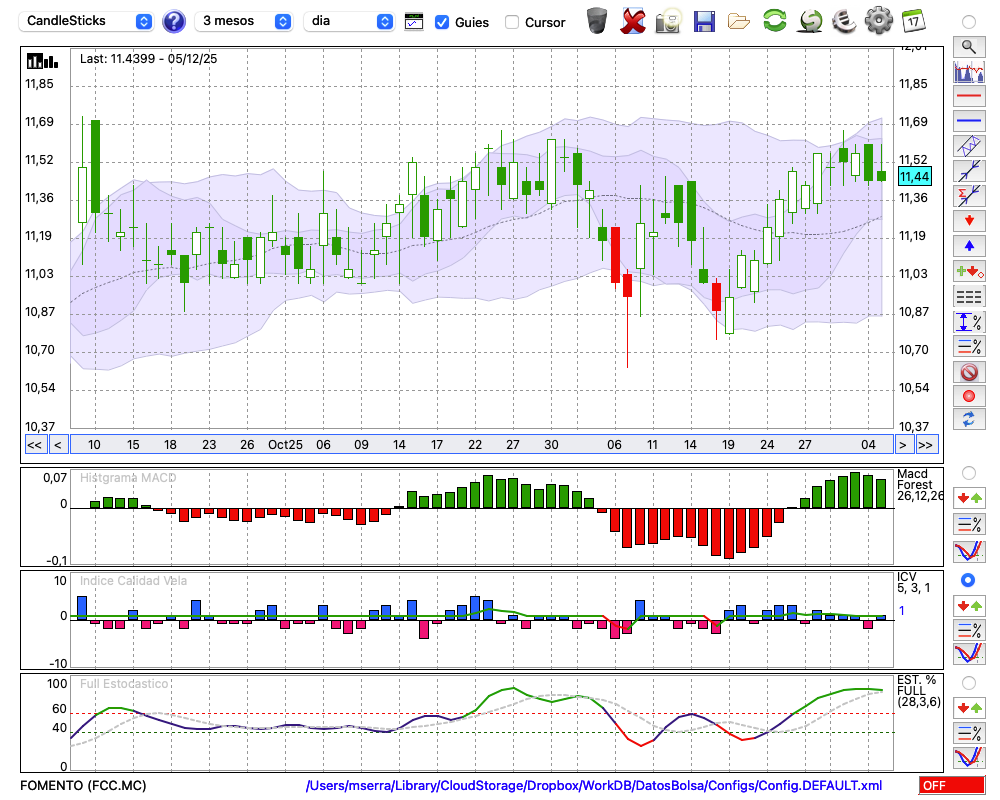Click the main chart lines percent icon
Viewport: 1000px width, 800px height.
tap(969, 346)
